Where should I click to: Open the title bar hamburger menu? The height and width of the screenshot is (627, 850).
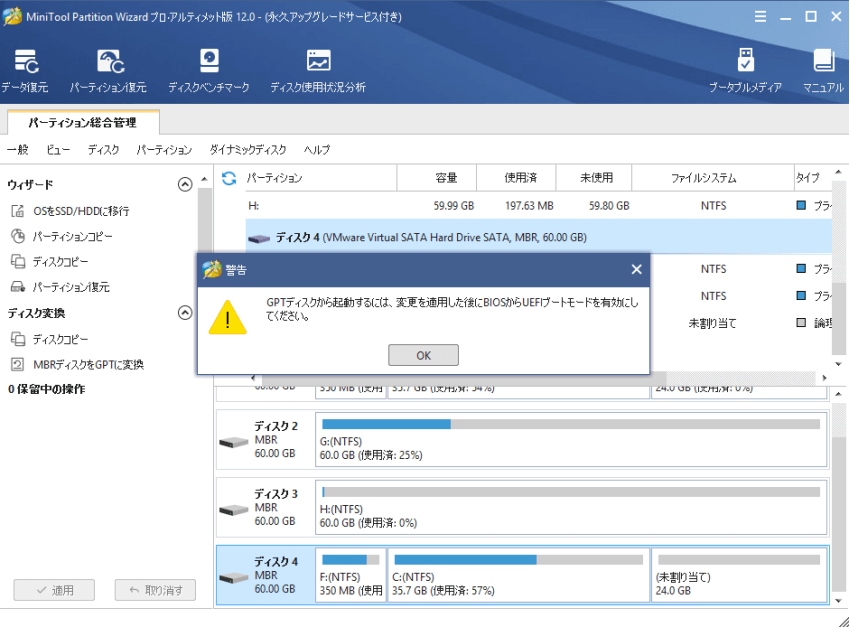click(x=760, y=16)
